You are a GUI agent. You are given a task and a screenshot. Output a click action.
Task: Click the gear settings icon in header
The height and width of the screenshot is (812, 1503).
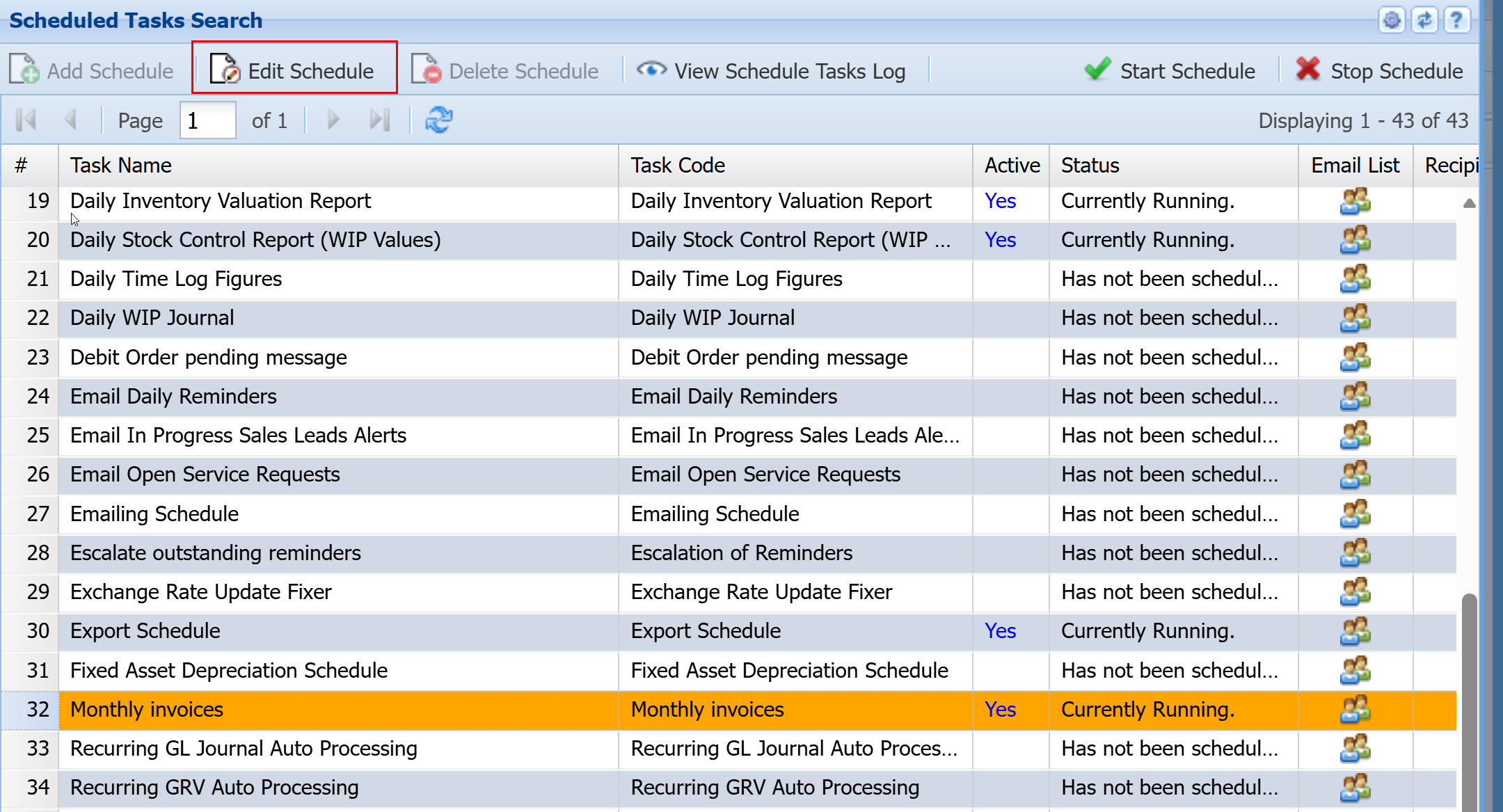pyautogui.click(x=1391, y=20)
